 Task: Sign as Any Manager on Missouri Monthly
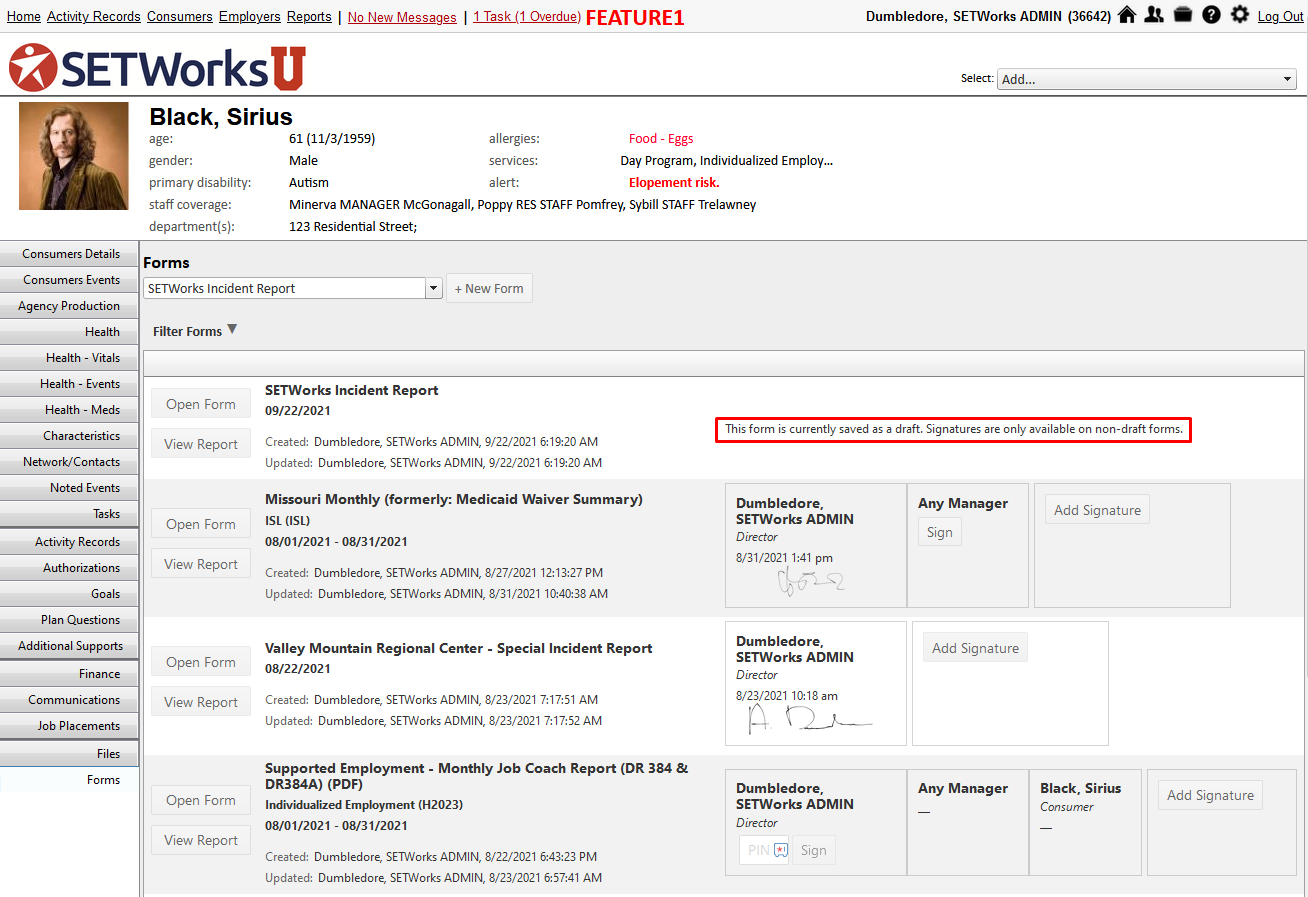(x=940, y=532)
